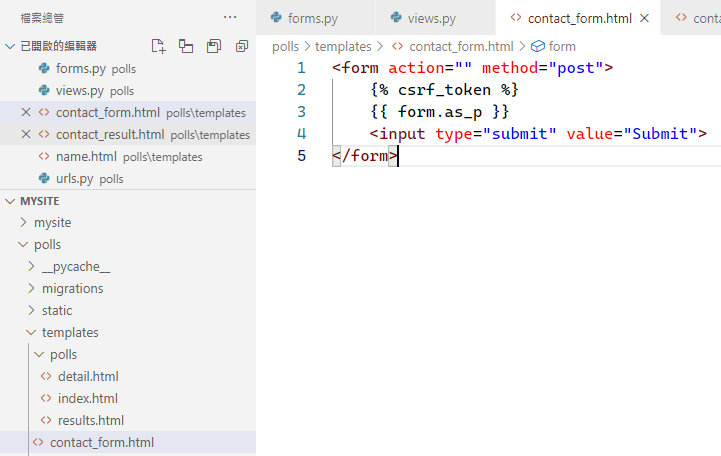
Task: Switch to the views.py tab
Action: tap(432, 18)
